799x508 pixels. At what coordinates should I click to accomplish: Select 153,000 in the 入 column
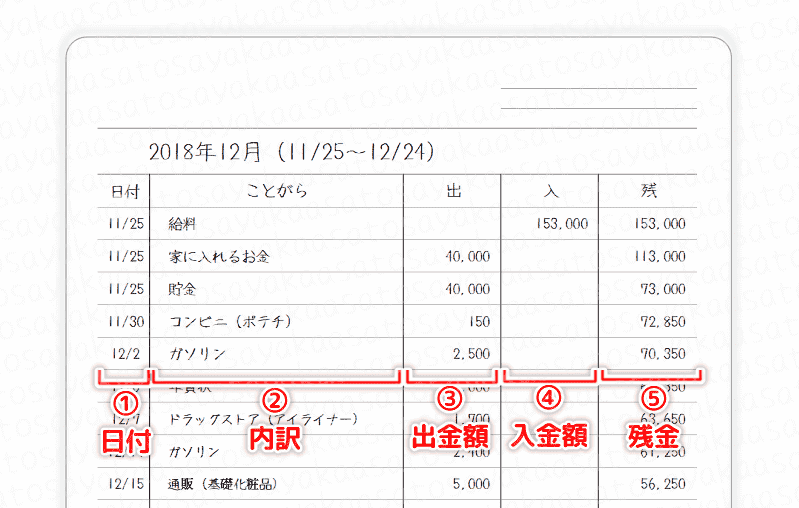562,224
